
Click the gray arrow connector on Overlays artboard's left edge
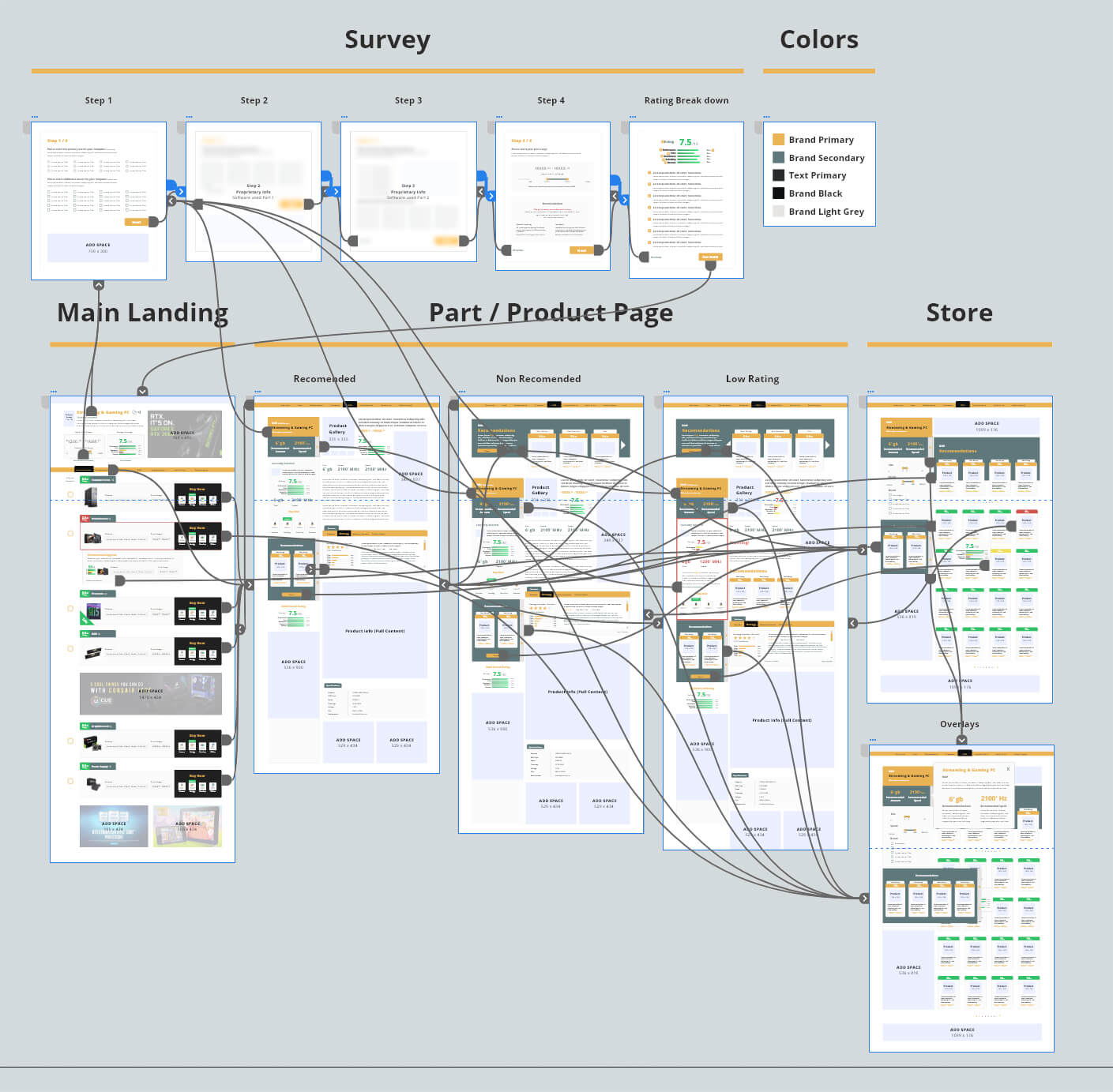click(x=864, y=898)
